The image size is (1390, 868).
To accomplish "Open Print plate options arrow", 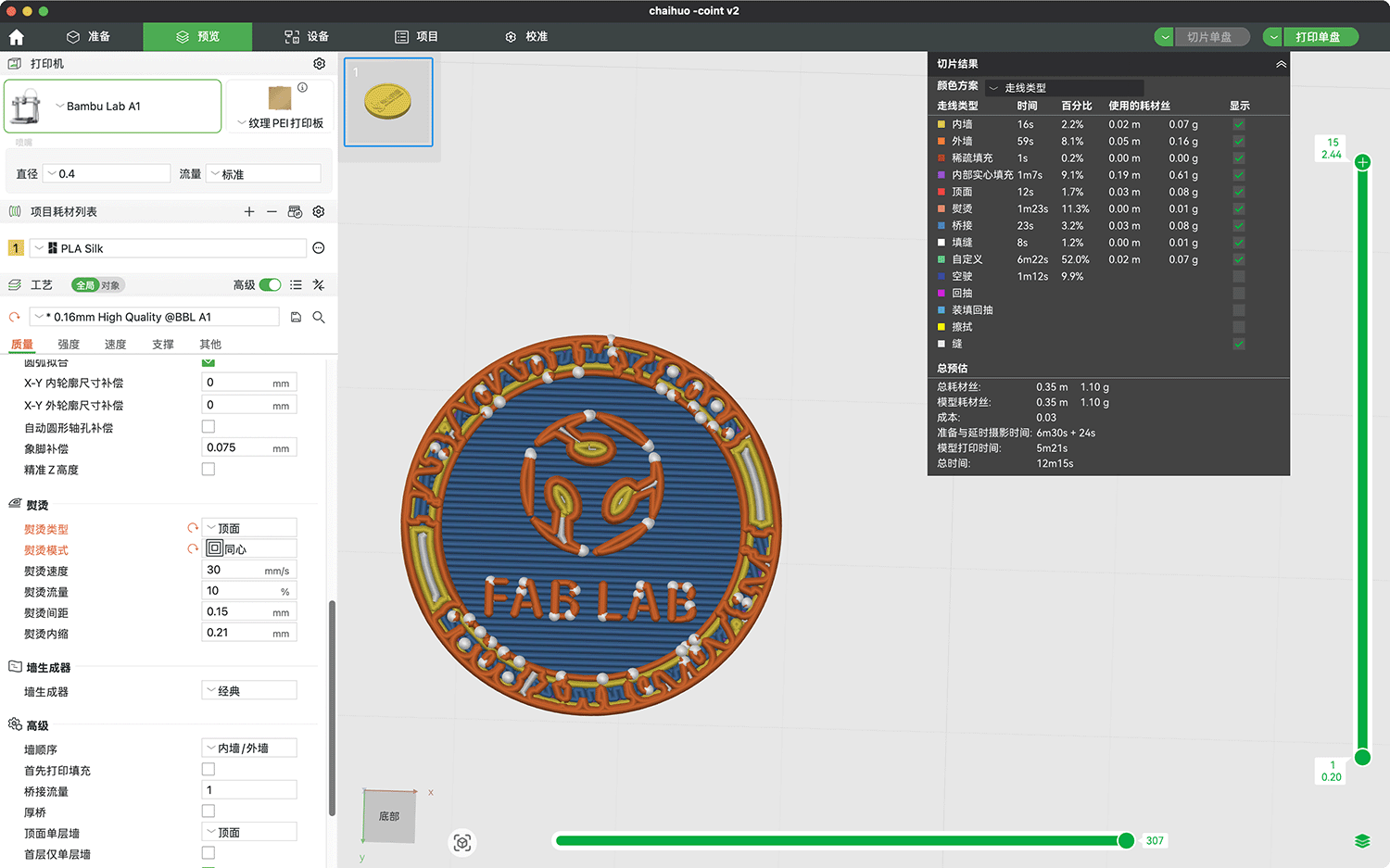I will click(x=1273, y=37).
